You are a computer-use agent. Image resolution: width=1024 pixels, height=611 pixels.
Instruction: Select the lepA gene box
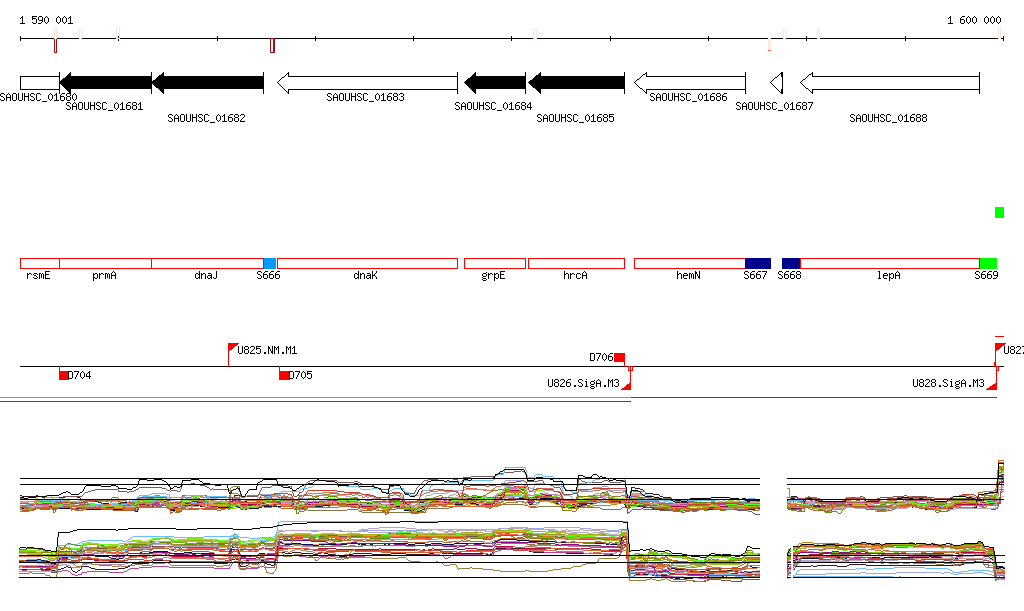tap(889, 263)
